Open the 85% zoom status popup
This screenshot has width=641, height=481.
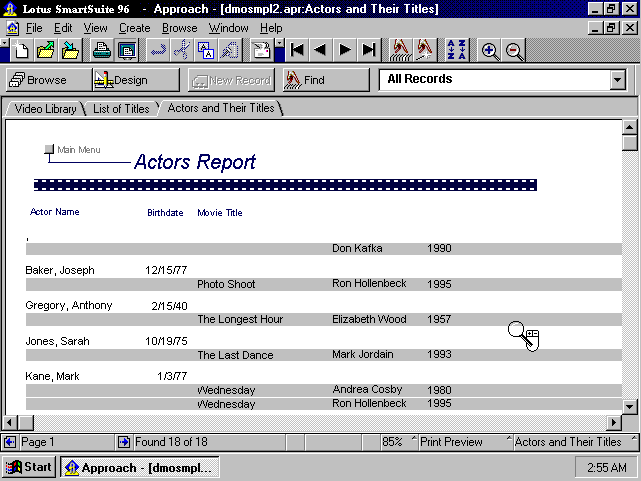coord(399,442)
